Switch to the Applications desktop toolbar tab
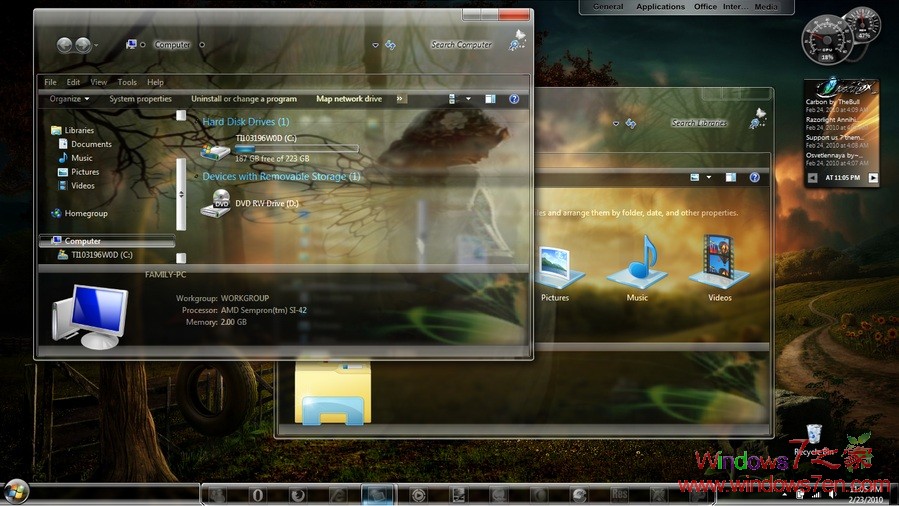Viewport: 899px width, 506px height. 660,6
